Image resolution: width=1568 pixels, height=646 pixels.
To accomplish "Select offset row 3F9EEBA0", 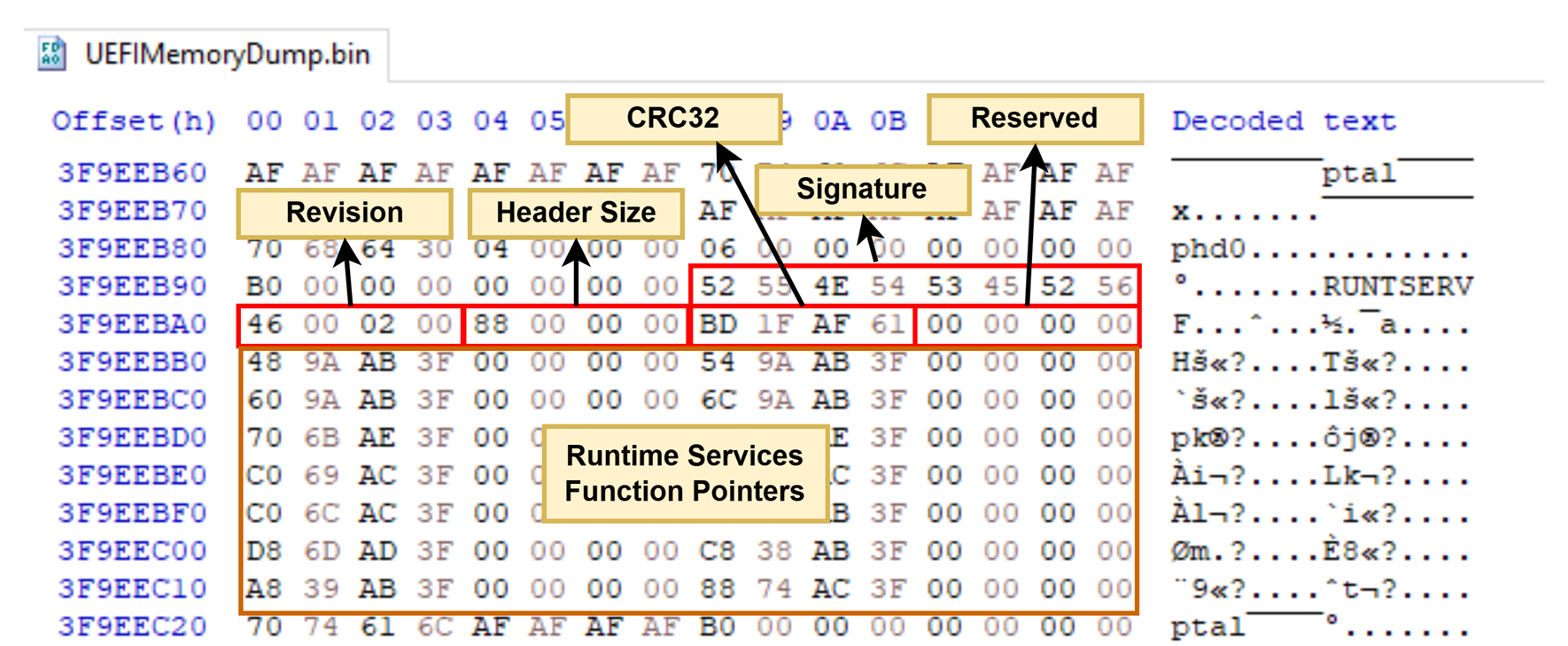I will click(x=132, y=324).
